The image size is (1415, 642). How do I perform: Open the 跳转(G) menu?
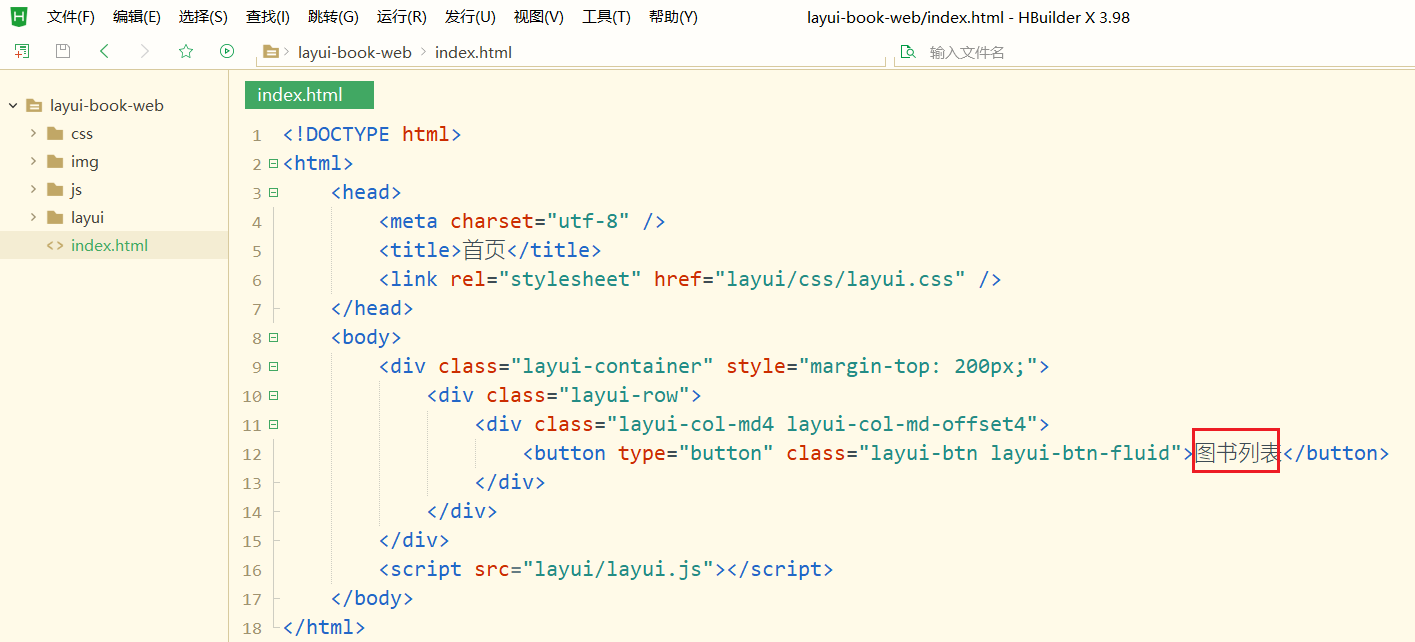click(333, 17)
